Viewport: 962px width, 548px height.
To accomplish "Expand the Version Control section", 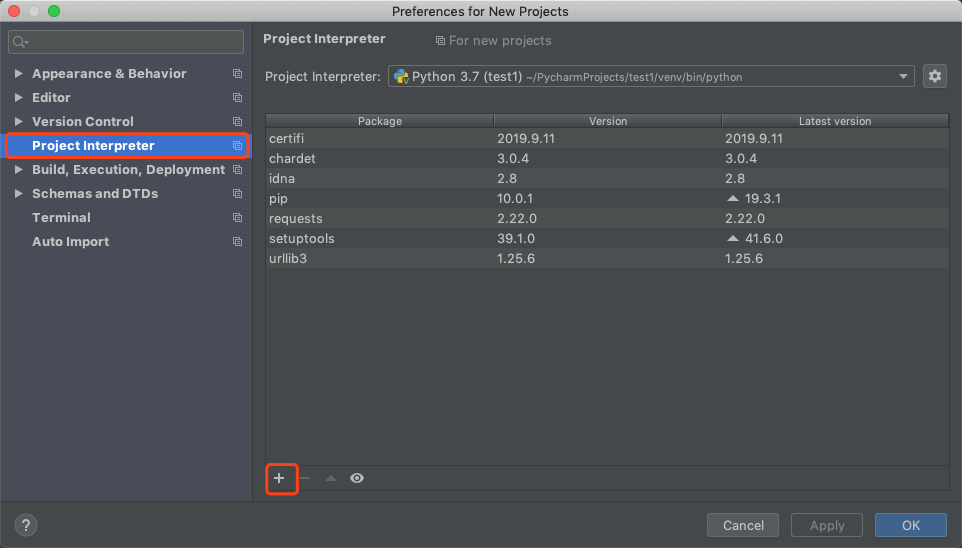I will (18, 121).
